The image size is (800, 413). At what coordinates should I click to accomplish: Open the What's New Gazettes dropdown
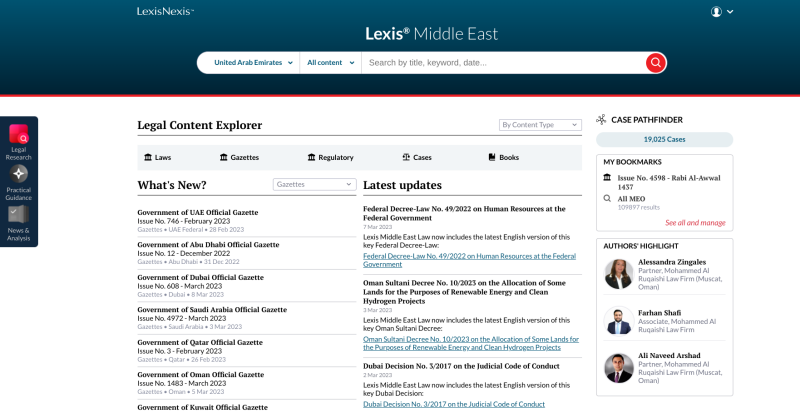click(x=314, y=184)
